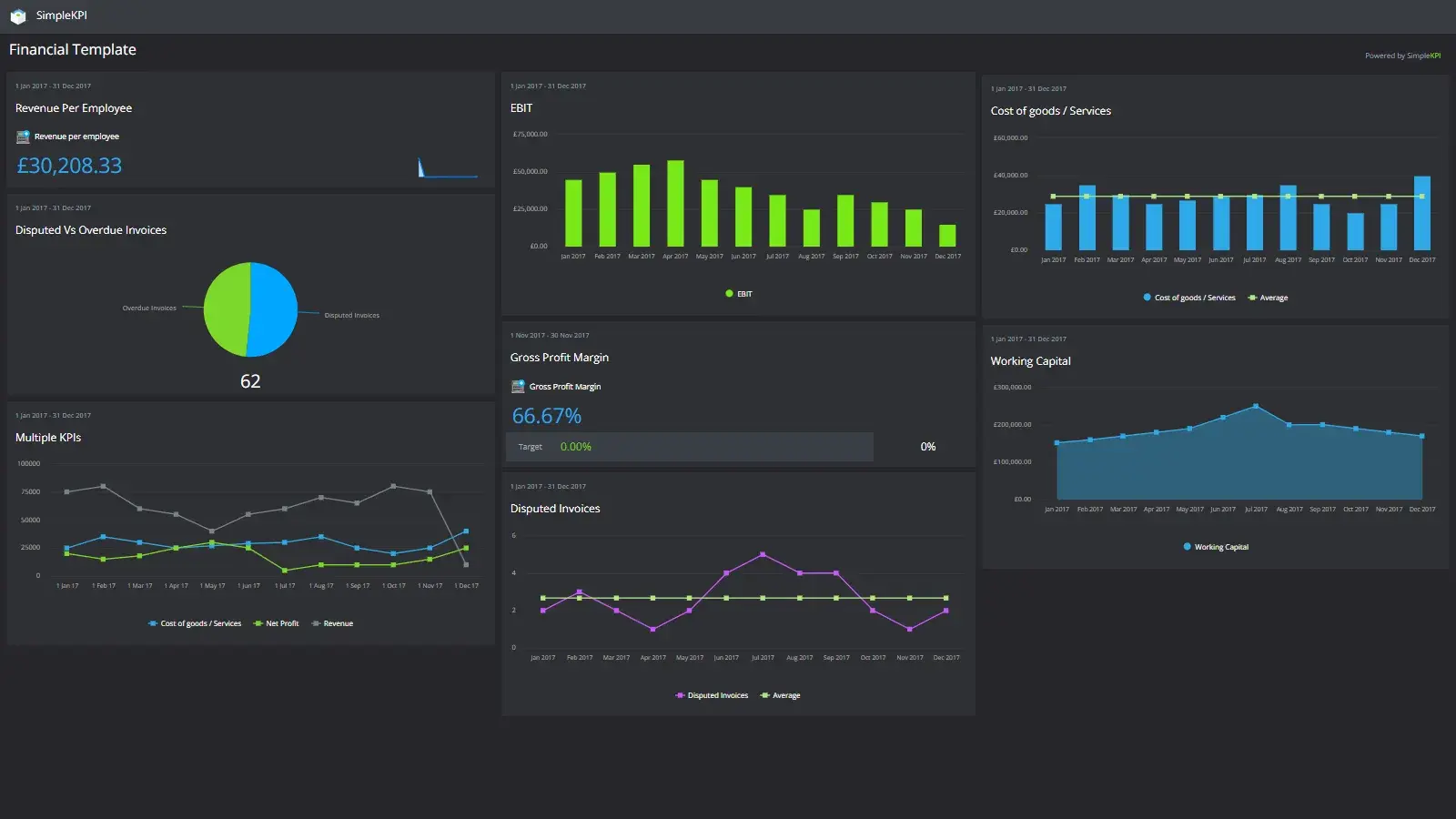
Task: Click the tallest Apr 2017 bar in EBIT chart
Action: 674,205
